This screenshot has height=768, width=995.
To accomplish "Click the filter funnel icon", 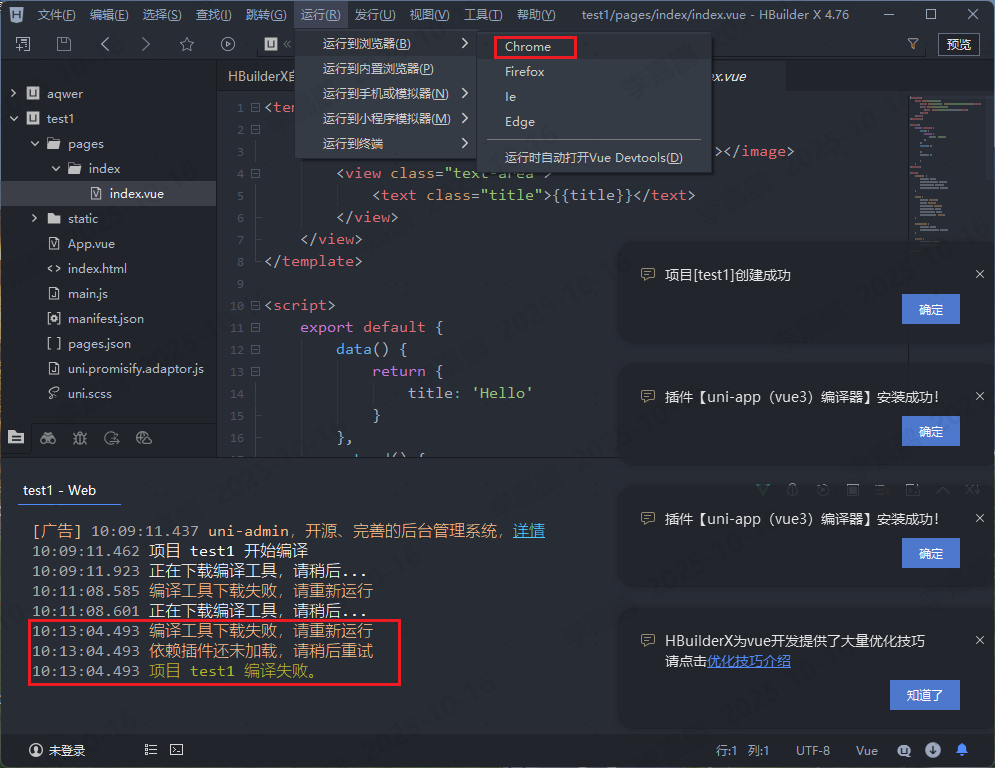I will coord(912,44).
